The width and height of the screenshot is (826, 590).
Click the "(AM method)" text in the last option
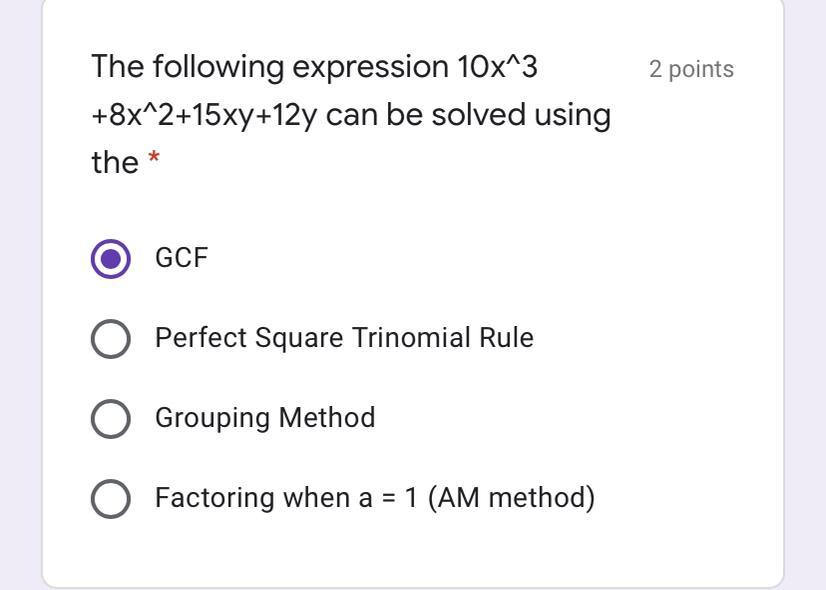pyautogui.click(x=511, y=498)
